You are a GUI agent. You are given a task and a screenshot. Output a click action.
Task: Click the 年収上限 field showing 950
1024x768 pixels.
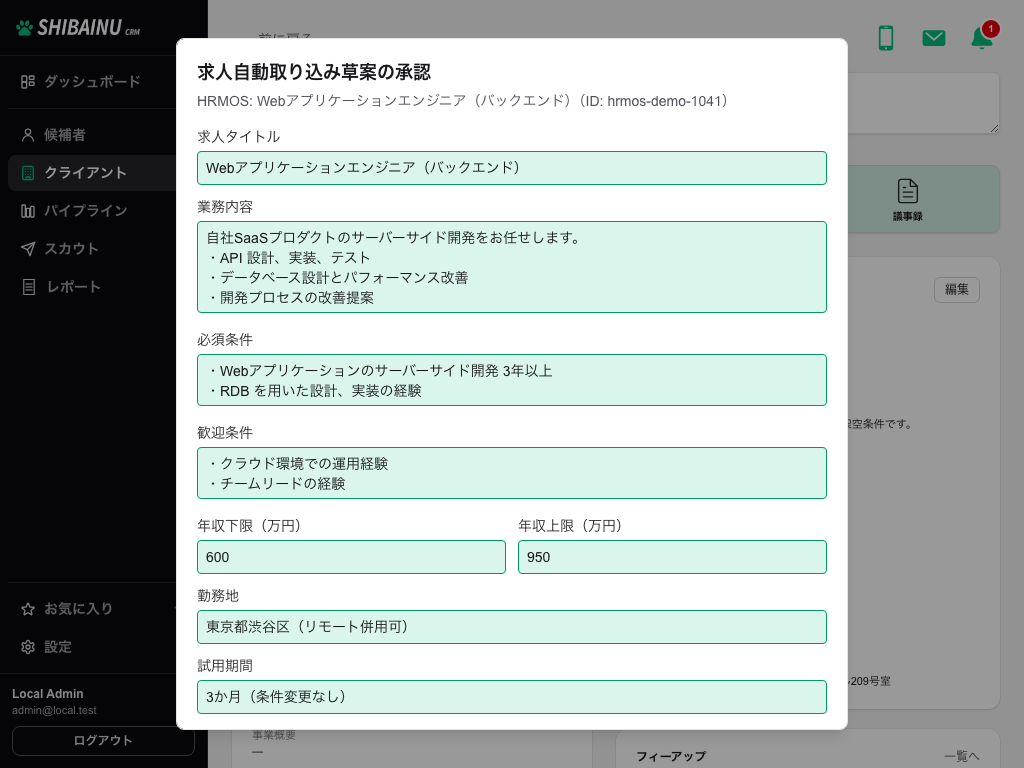pyautogui.click(x=673, y=557)
